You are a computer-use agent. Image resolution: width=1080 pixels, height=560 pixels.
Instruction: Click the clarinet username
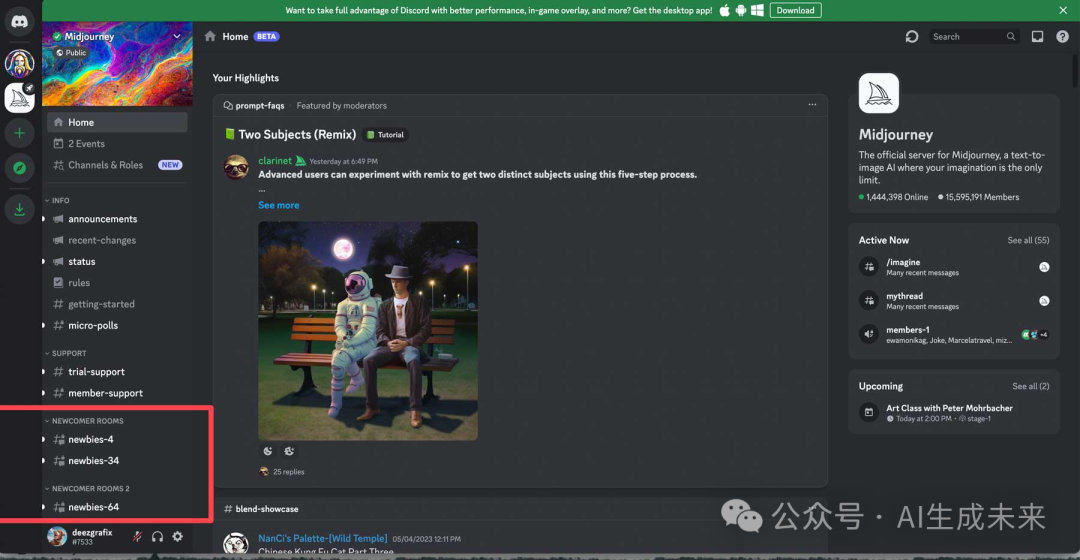[275, 160]
